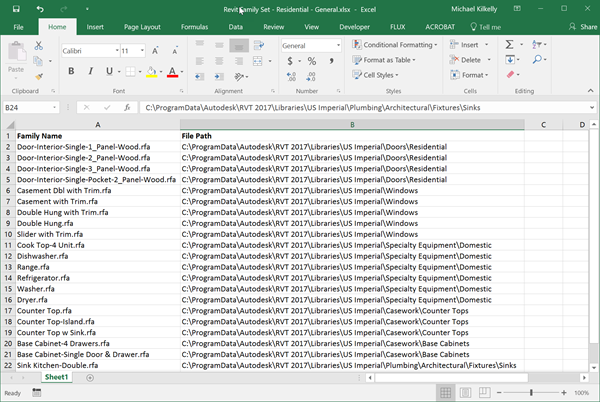Open the Cell Styles dropdown
The image size is (600, 402).
[x=375, y=75]
